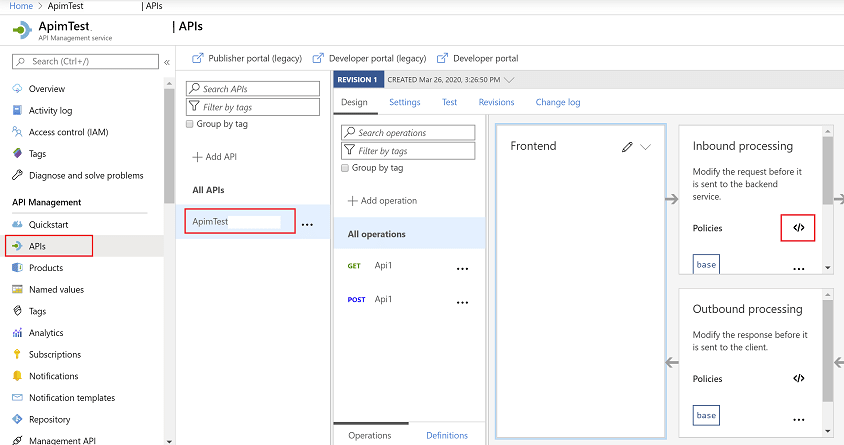This screenshot has height=445, width=844.
Task: Open Overview in the sidebar
Action: (46, 89)
